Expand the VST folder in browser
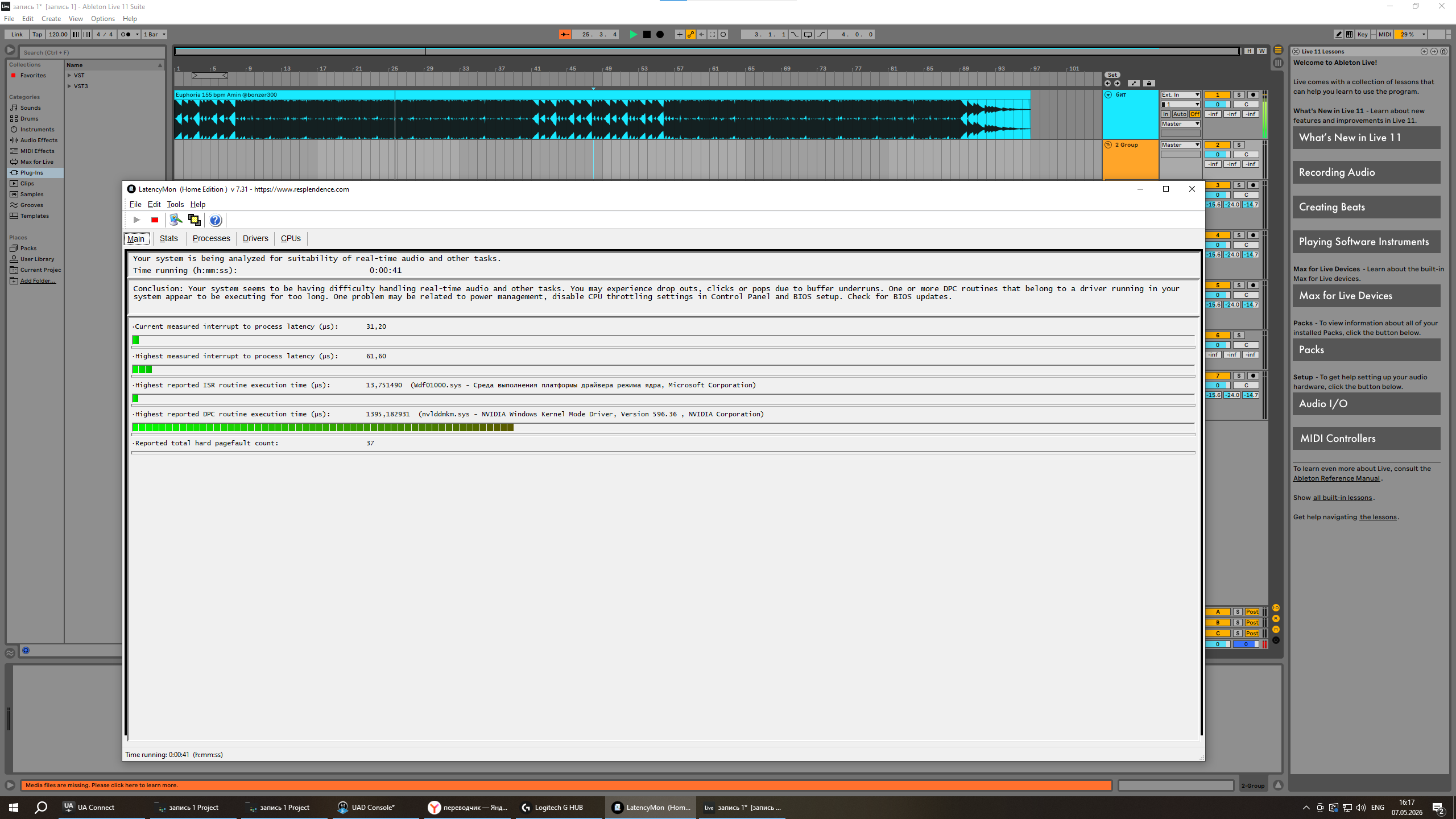This screenshot has height=819, width=1456. point(69,75)
